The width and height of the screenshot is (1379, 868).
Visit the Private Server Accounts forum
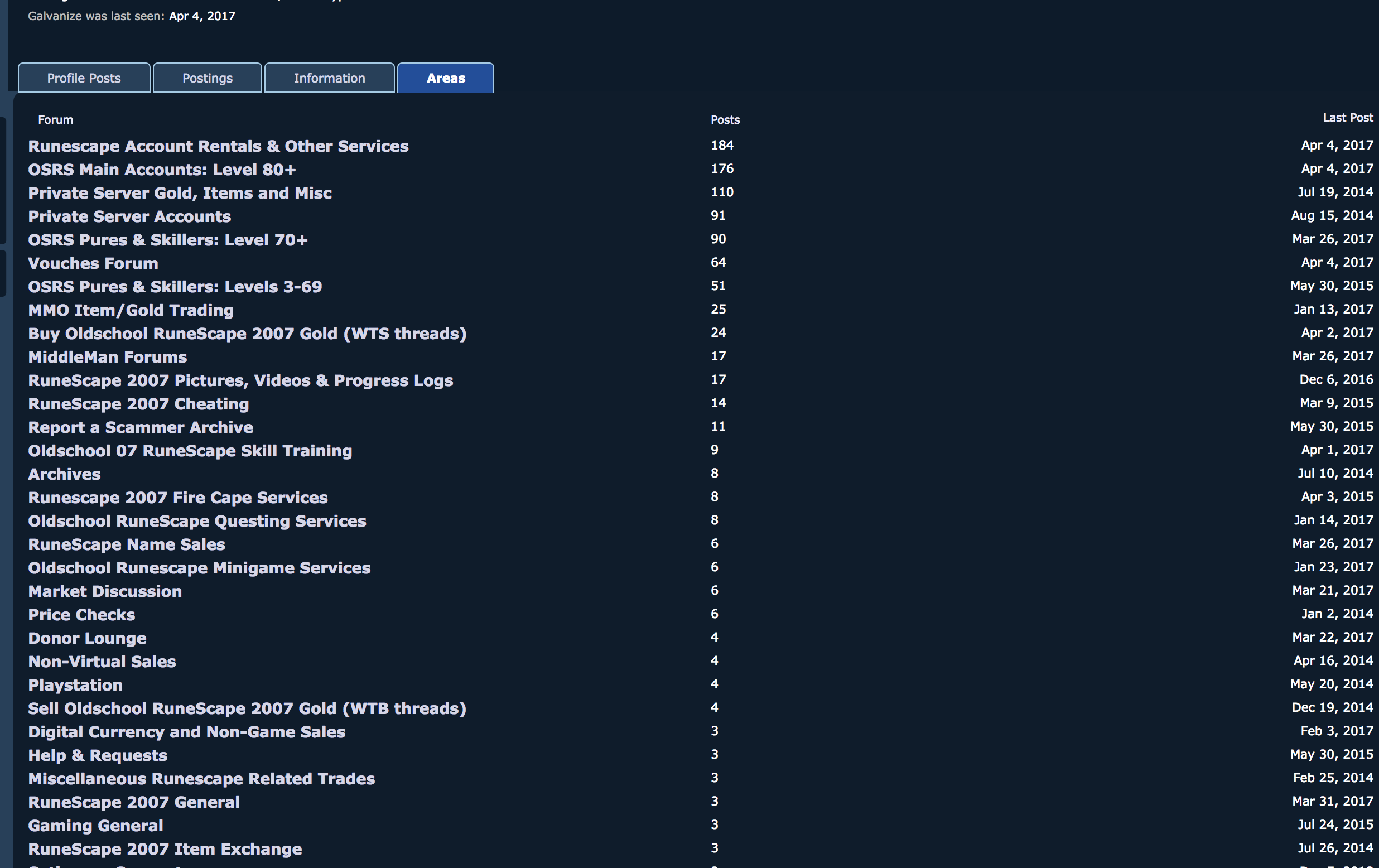[129, 216]
